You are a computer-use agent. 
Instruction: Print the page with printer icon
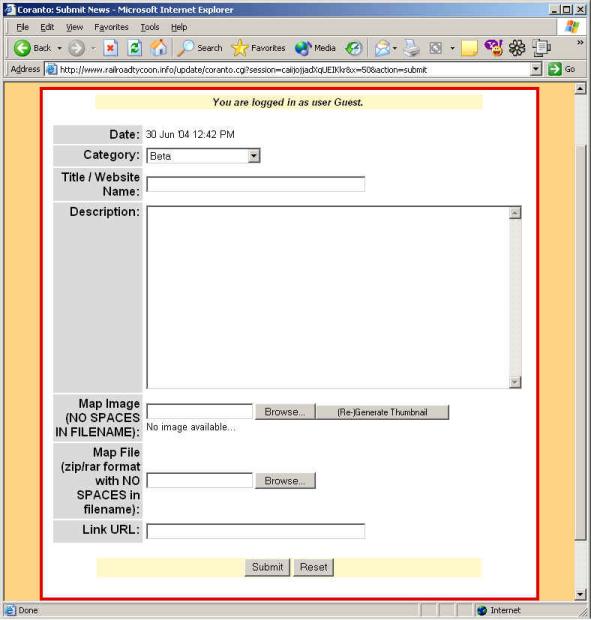tap(412, 48)
